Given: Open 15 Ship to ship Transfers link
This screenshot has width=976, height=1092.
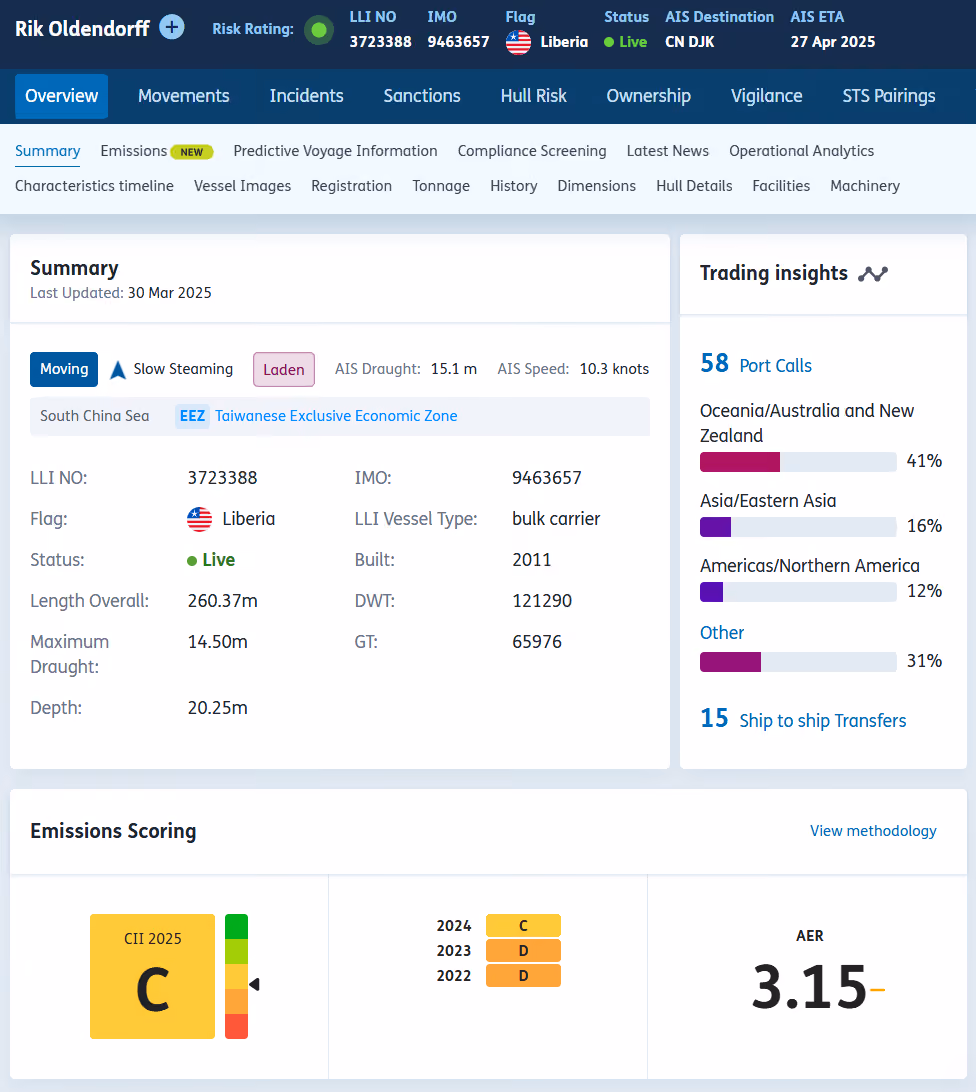Looking at the screenshot, I should [803, 719].
